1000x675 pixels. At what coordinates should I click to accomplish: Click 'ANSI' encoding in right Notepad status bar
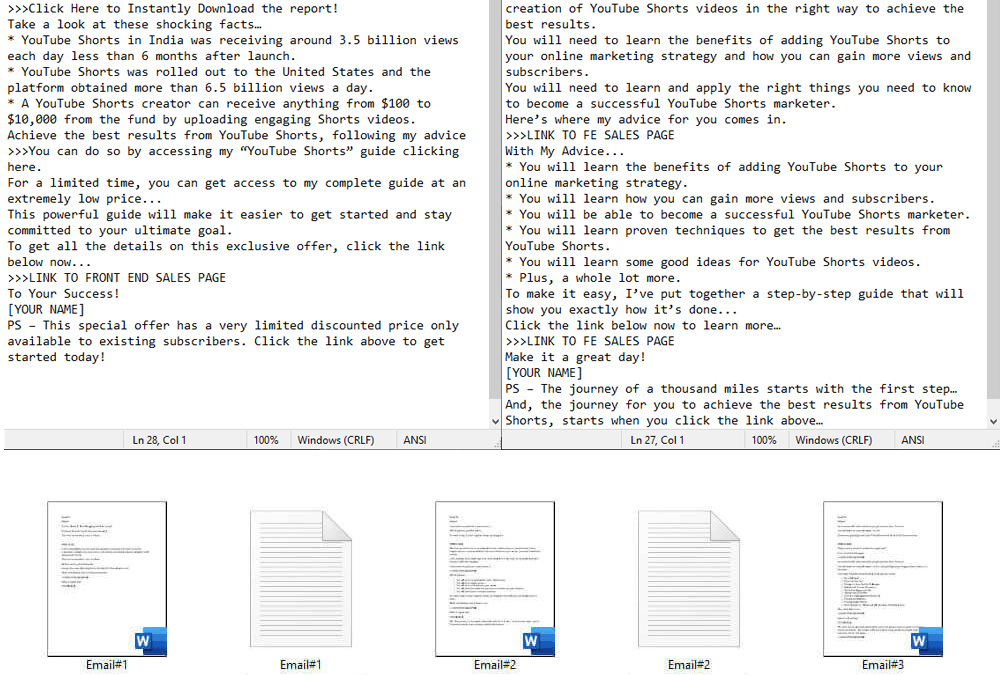[x=913, y=440]
